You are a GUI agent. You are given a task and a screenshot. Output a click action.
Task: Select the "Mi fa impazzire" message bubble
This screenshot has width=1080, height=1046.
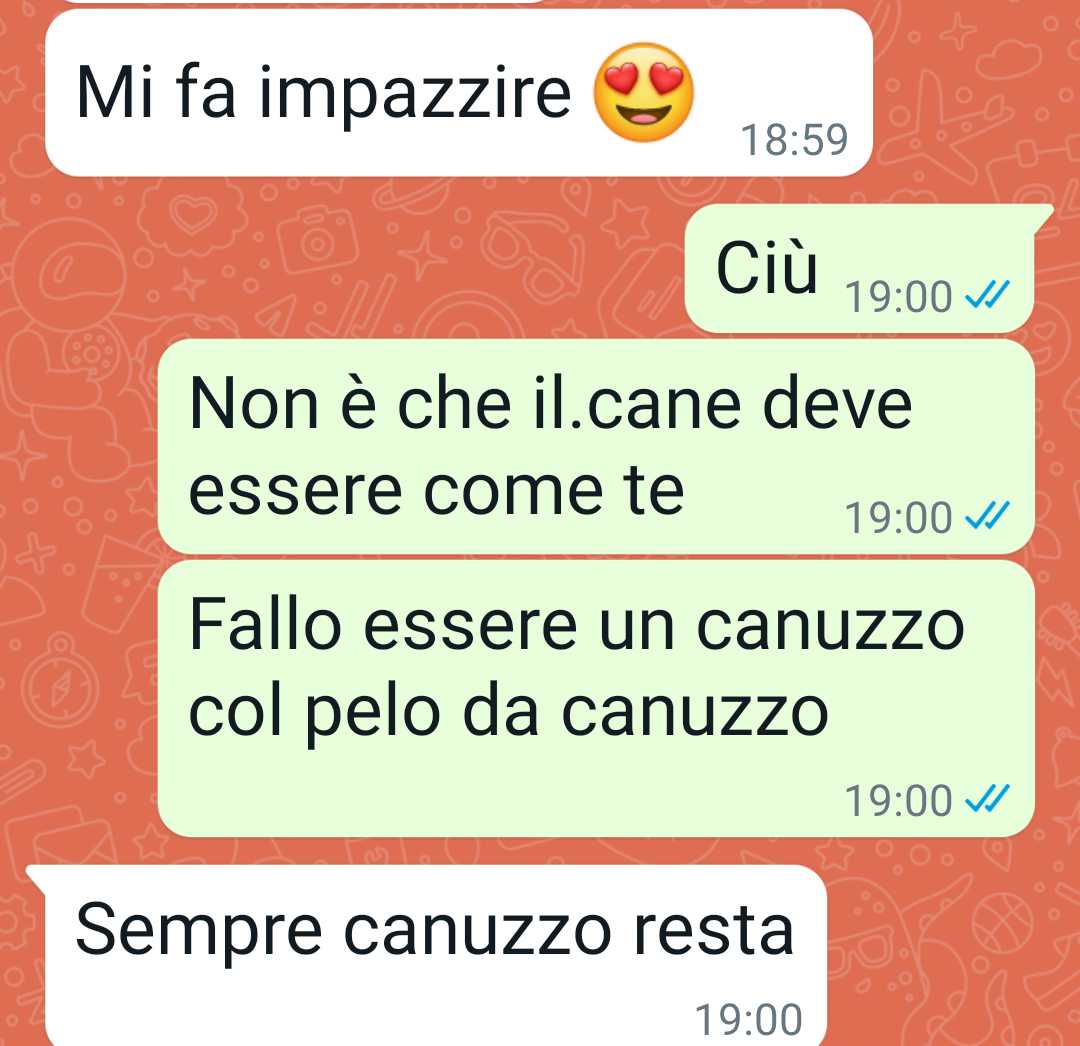[x=459, y=93]
